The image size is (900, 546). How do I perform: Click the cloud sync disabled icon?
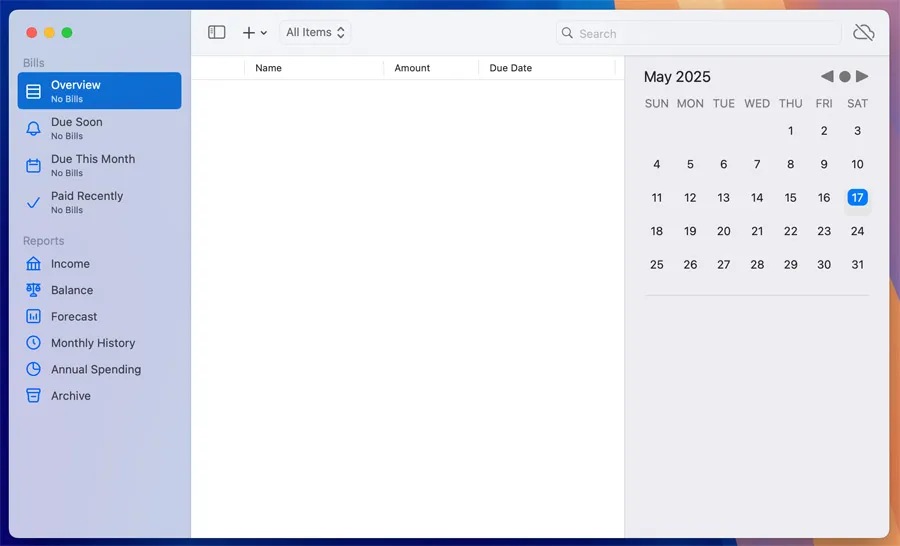pos(863,33)
